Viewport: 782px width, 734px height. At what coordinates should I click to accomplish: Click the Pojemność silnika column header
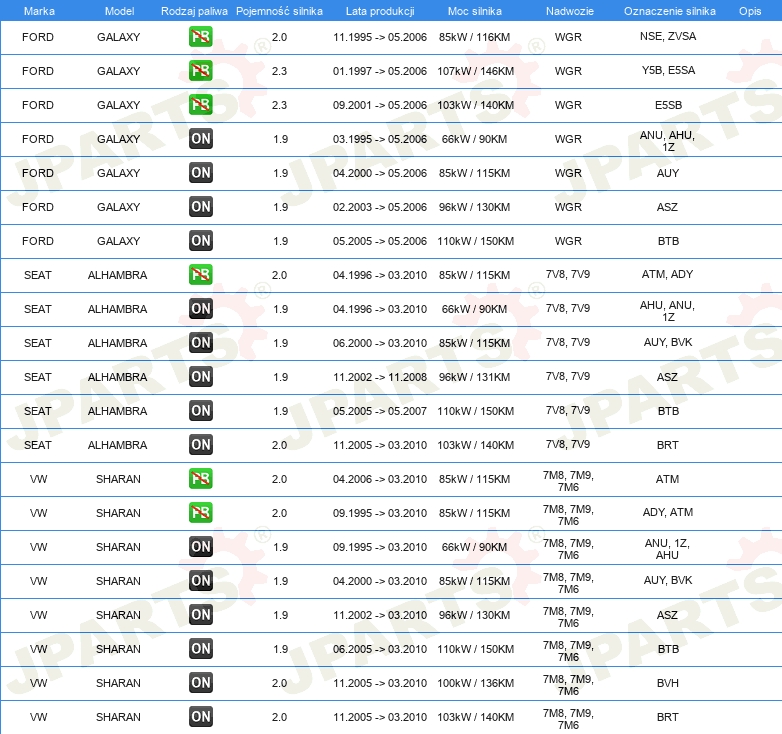pyautogui.click(x=279, y=11)
